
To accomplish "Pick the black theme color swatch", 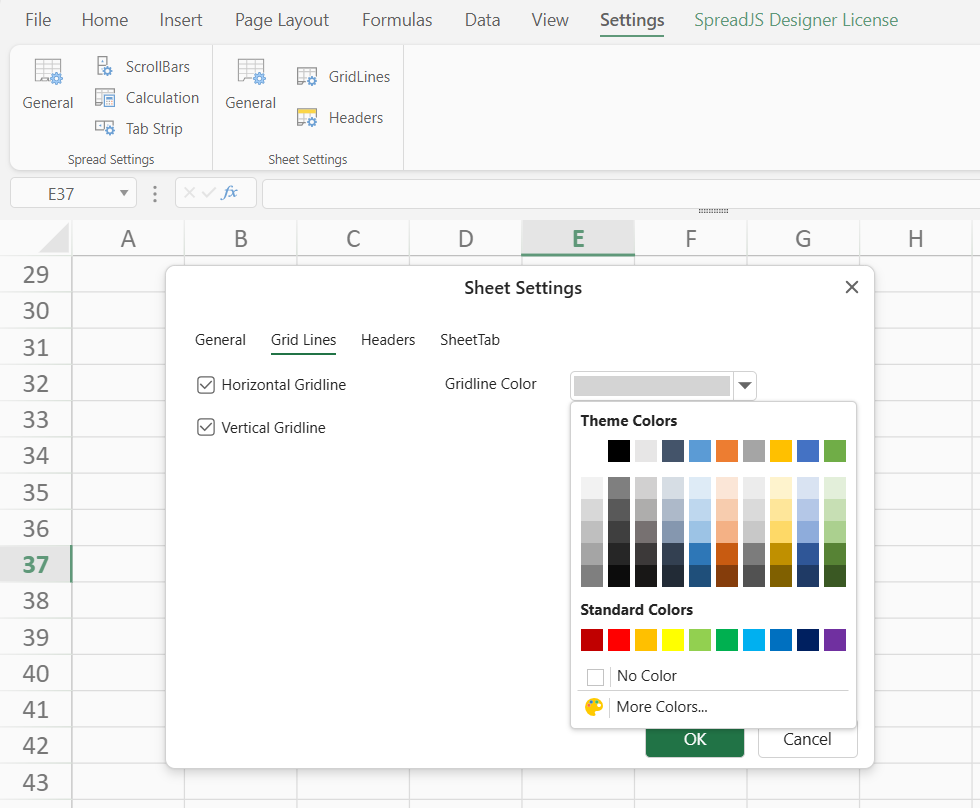I will [x=619, y=451].
